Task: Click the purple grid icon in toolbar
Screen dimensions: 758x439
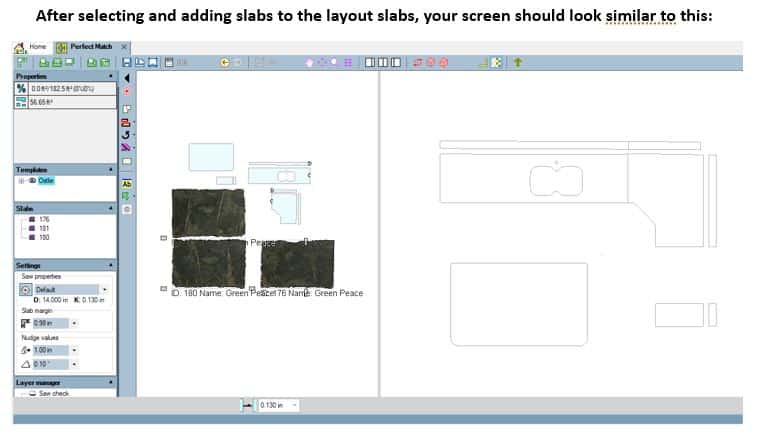Action: coord(347,62)
